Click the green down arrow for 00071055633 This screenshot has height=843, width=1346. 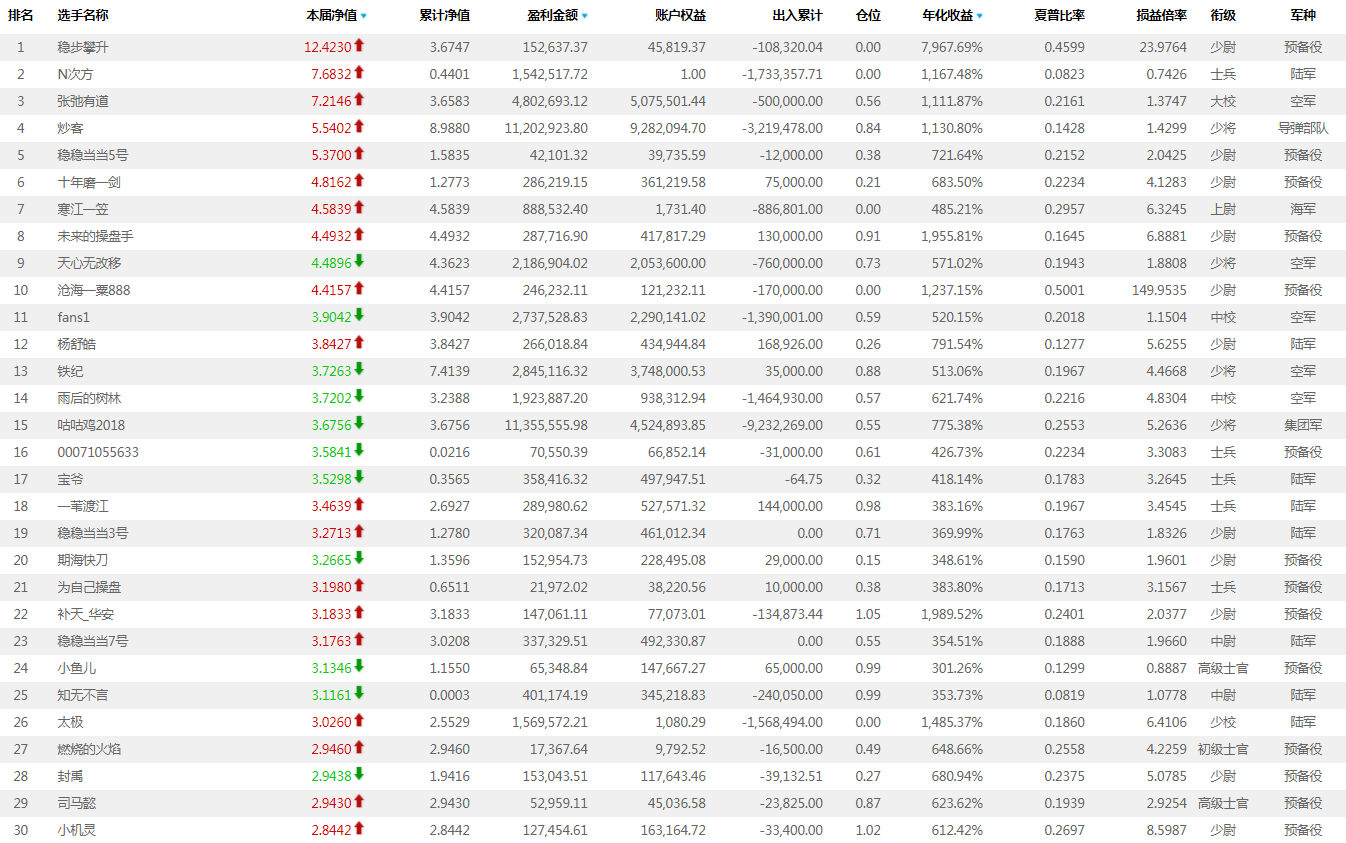tap(359, 451)
